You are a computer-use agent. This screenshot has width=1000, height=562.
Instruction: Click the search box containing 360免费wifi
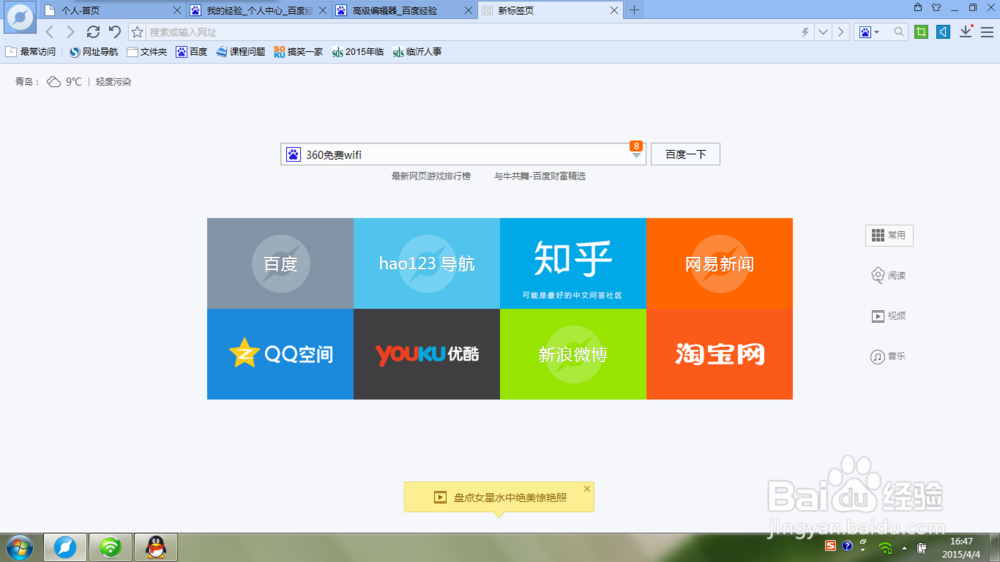click(463, 154)
